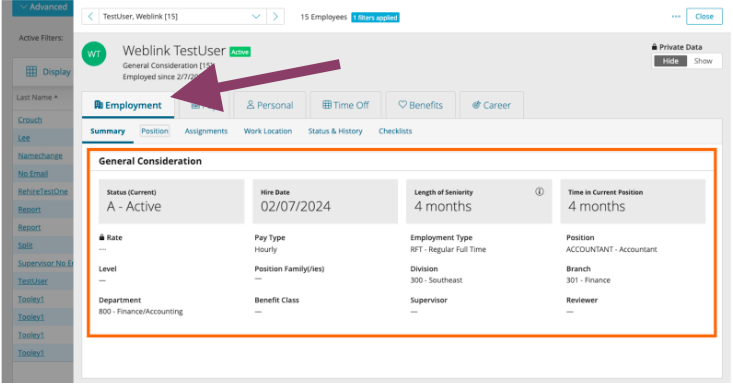Open the Employment tab
733x386 pixels.
point(128,105)
